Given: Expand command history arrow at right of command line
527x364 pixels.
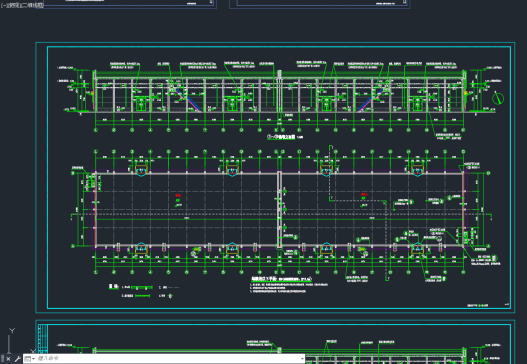Looking at the screenshot, I should point(302,359).
